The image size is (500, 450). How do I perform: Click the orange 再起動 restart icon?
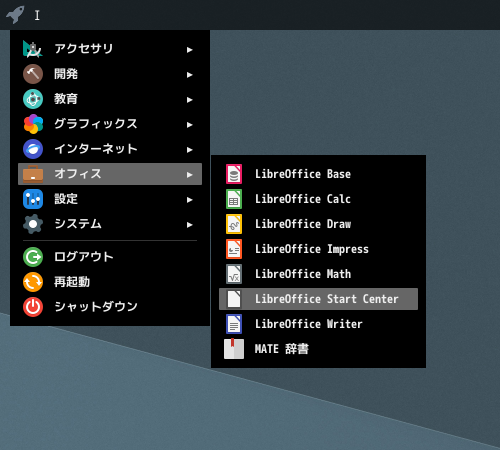[33, 282]
